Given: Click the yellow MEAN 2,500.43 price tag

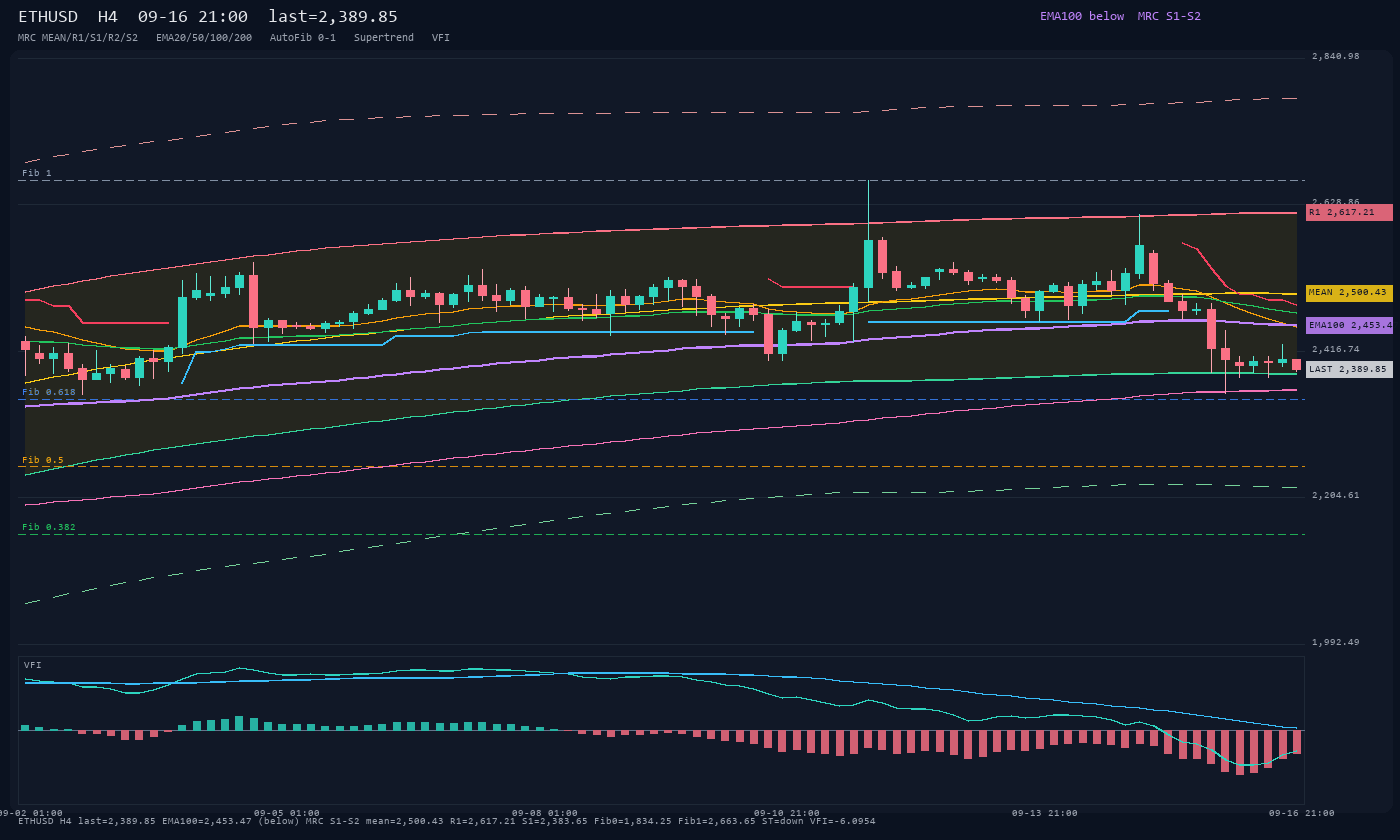Looking at the screenshot, I should (1349, 293).
